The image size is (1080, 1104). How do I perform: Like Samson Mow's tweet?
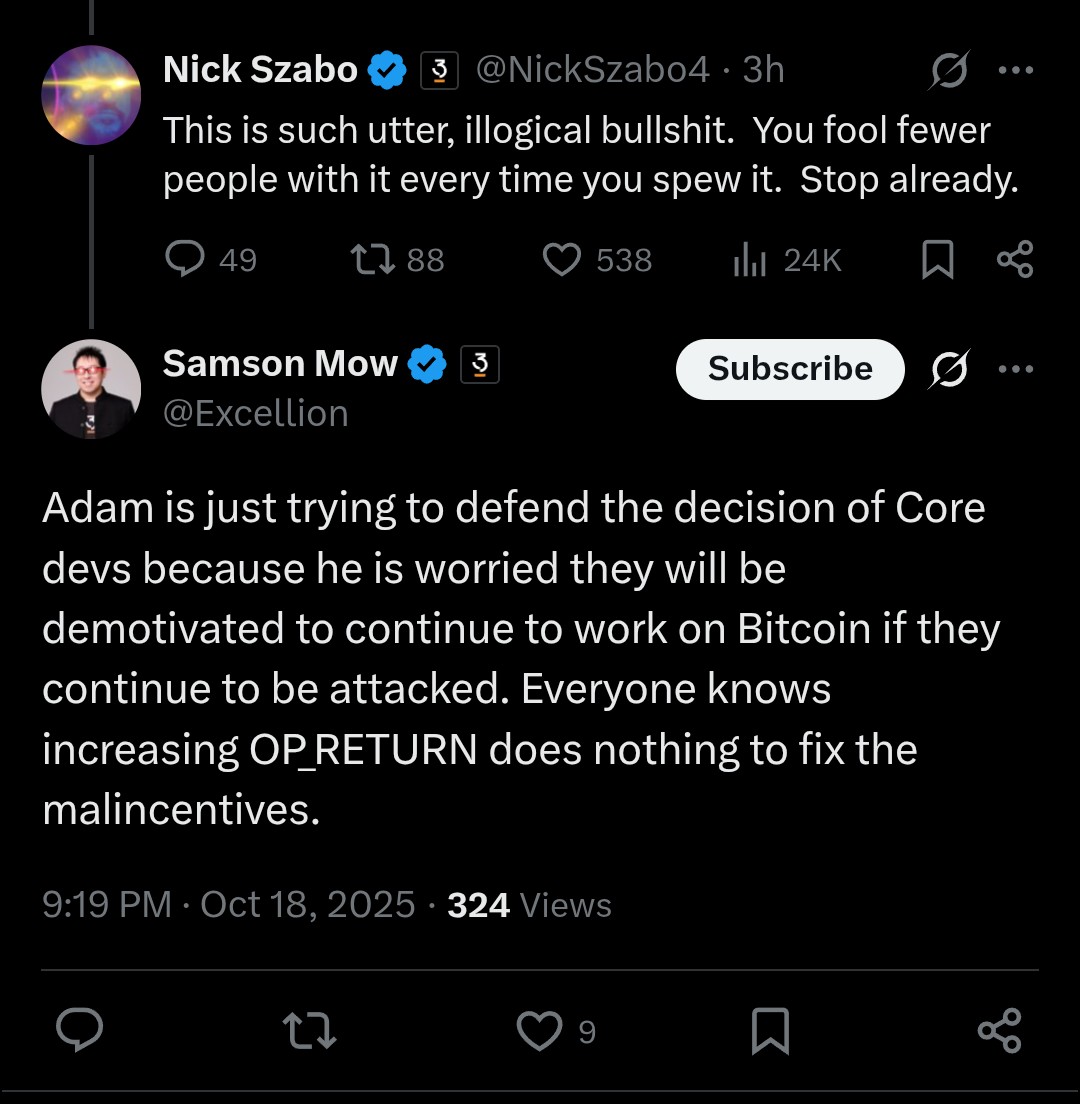[x=540, y=1031]
